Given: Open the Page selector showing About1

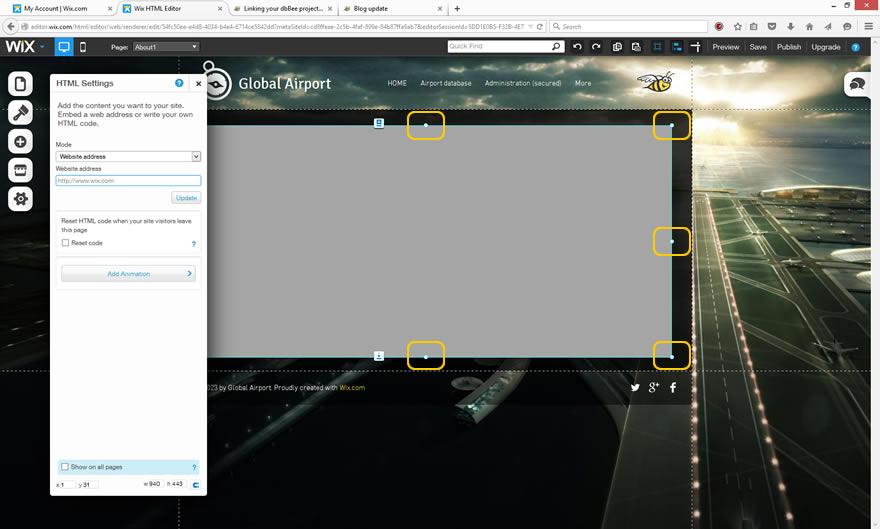Looking at the screenshot, I should tap(166, 47).
